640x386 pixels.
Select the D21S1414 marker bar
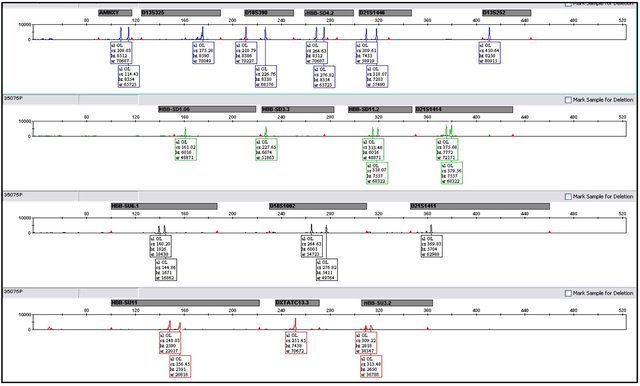(x=464, y=110)
